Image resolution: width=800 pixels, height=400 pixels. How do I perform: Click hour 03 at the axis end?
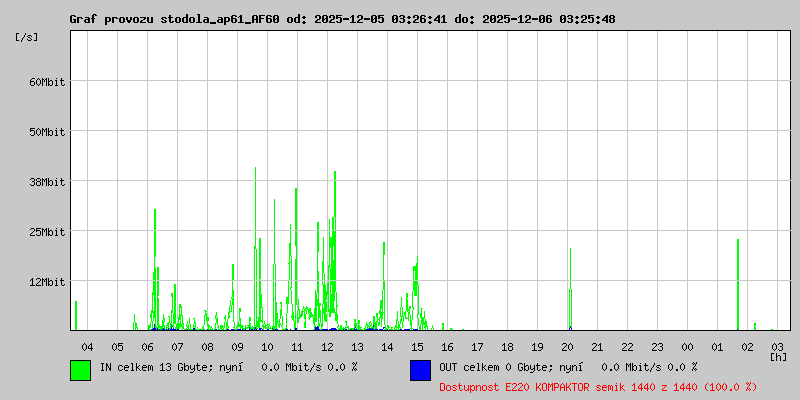coord(777,346)
